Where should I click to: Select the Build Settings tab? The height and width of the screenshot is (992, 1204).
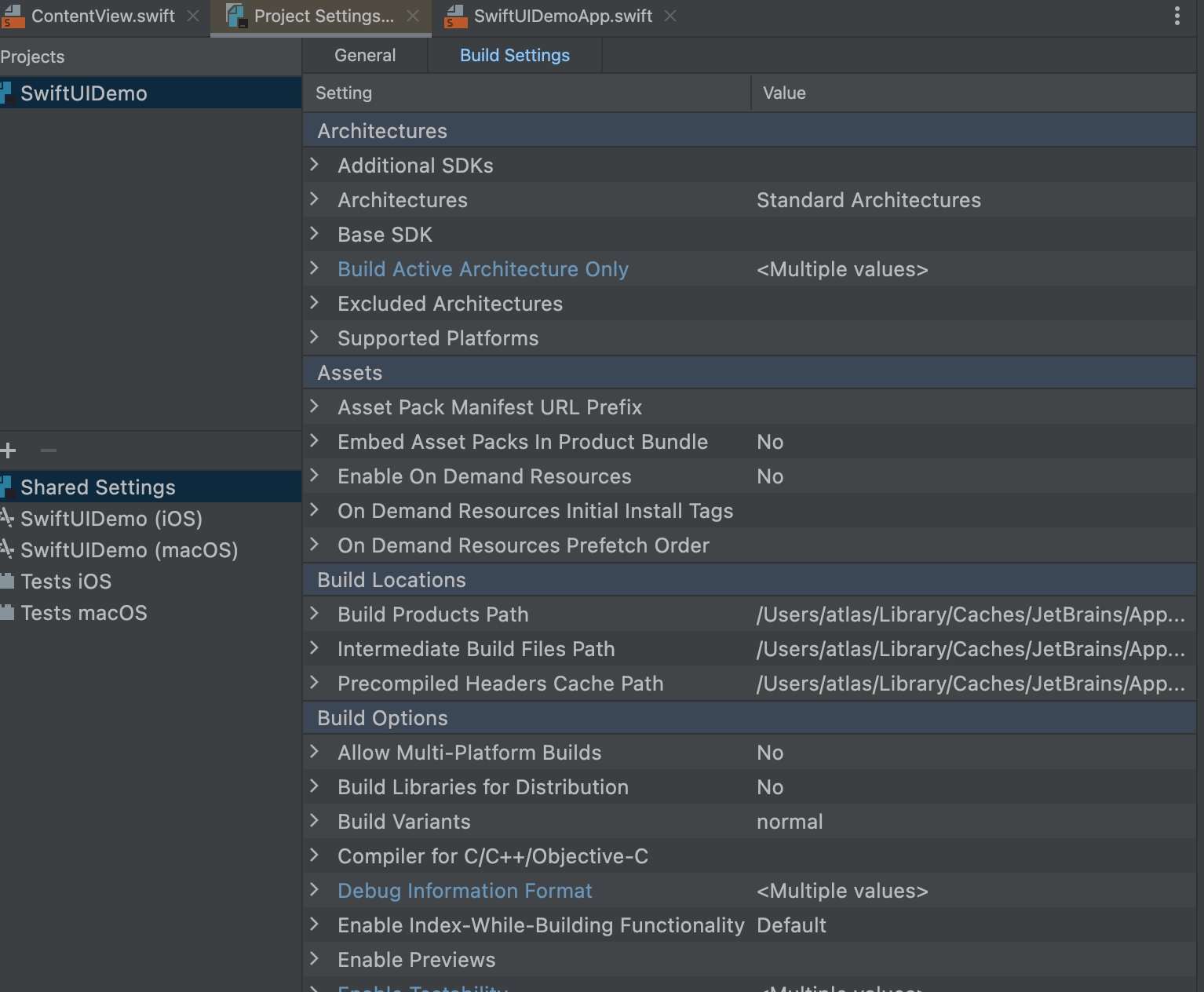(515, 56)
